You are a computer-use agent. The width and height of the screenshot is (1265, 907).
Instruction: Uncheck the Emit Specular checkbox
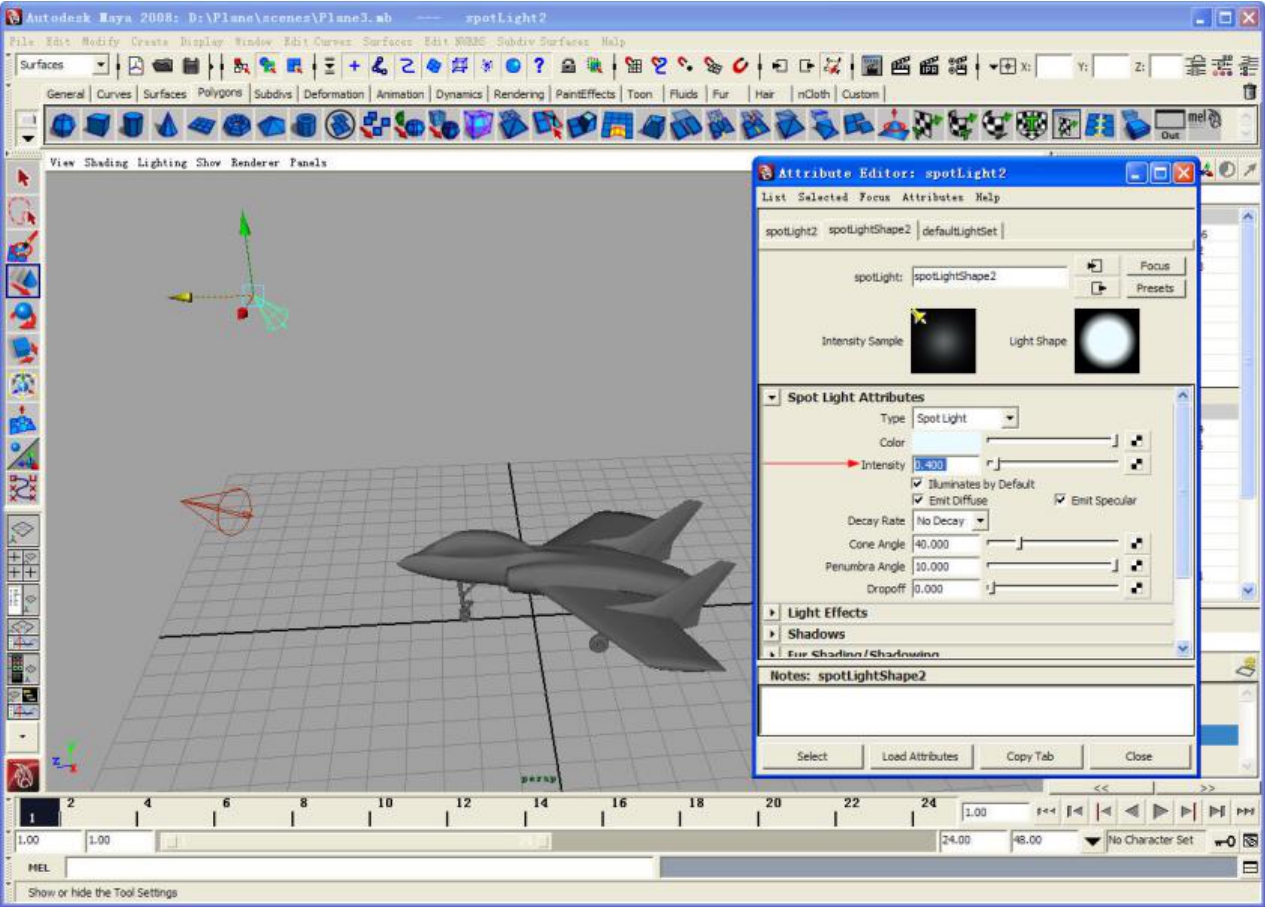pyautogui.click(x=1060, y=500)
